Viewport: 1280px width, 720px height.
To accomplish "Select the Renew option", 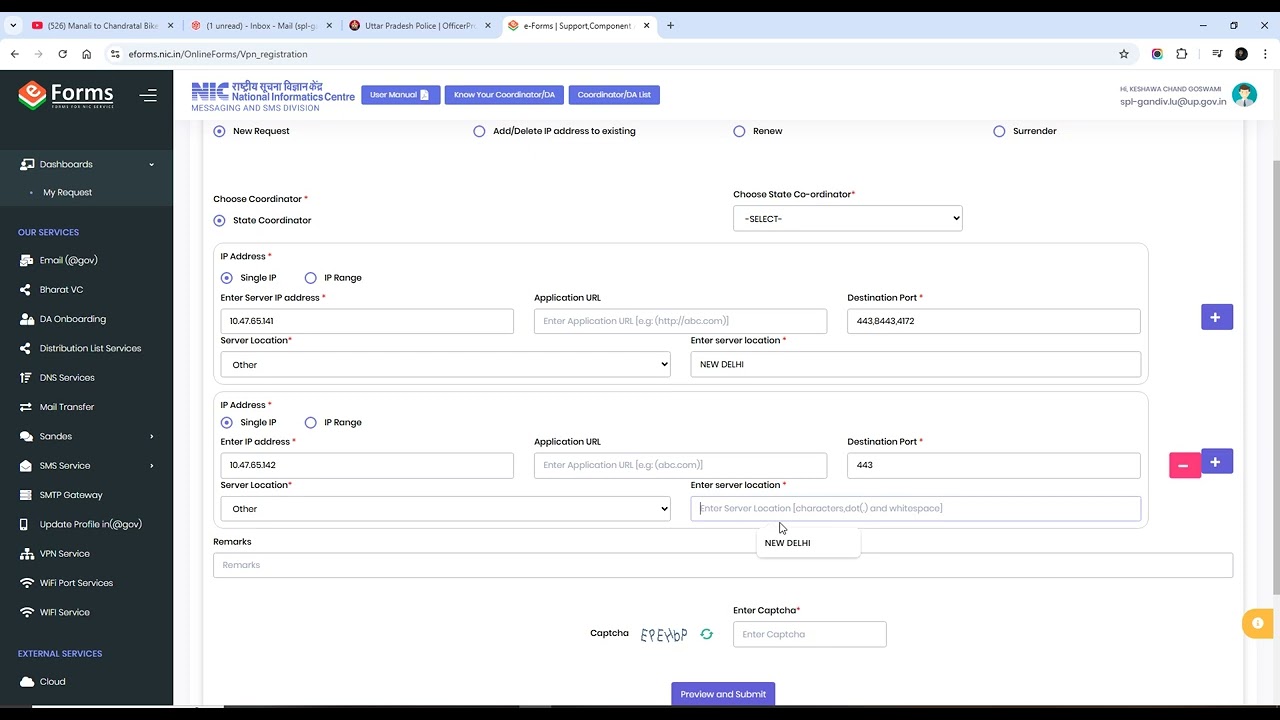I will pos(739,131).
